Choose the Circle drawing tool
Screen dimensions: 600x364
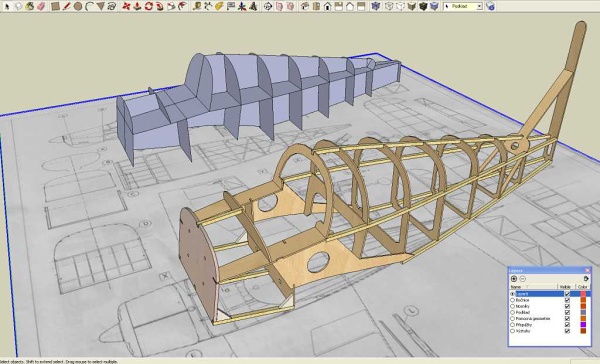click(78, 6)
